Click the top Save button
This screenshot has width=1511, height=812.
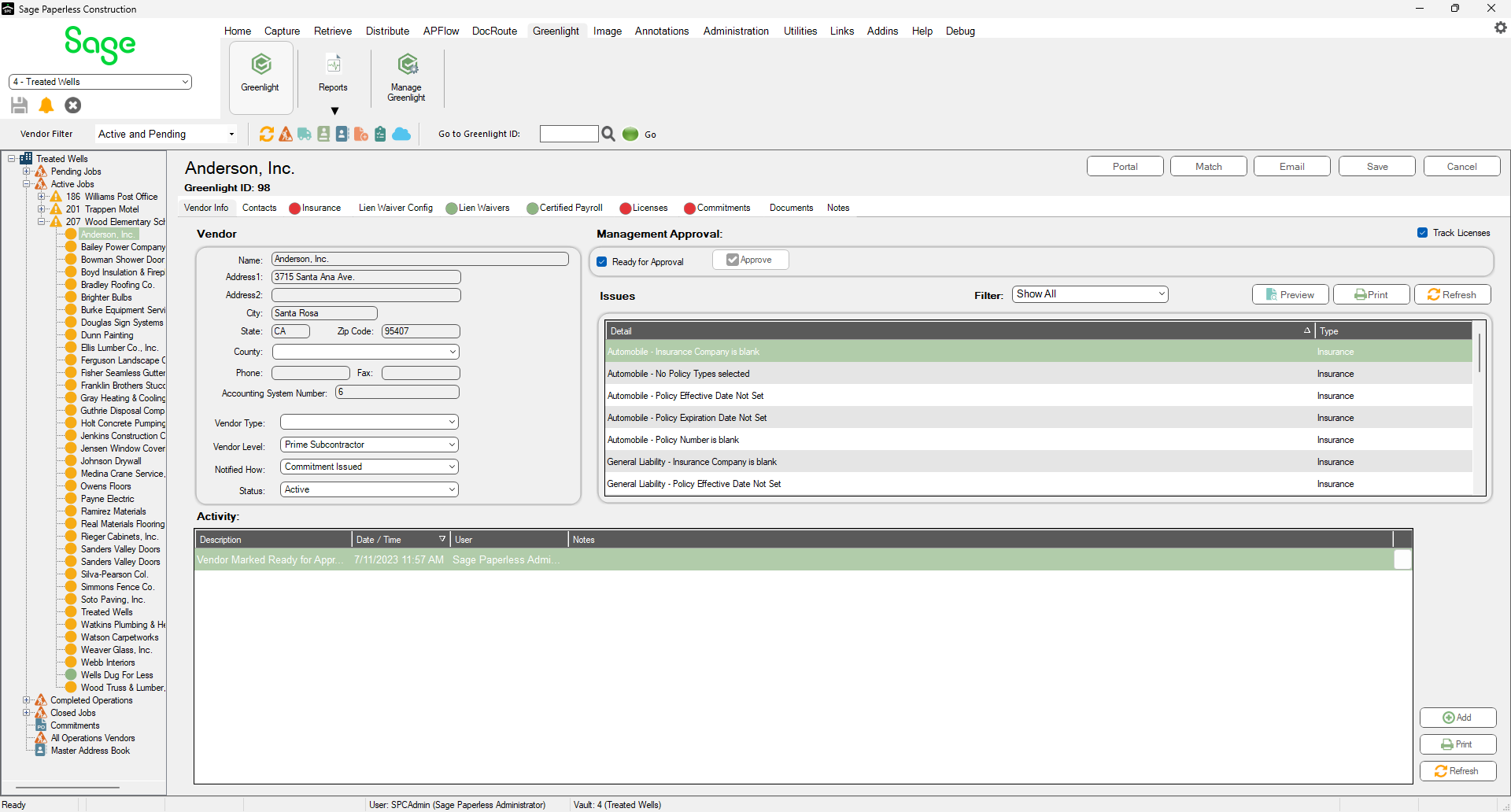[x=1376, y=166]
